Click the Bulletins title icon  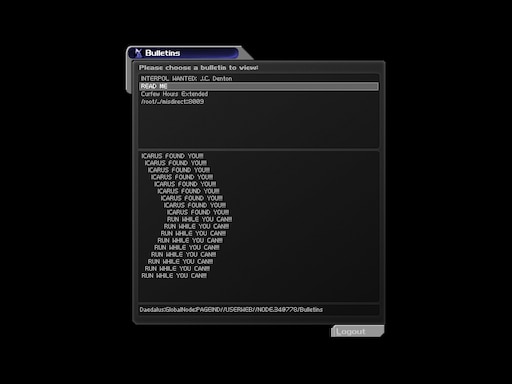pos(138,53)
